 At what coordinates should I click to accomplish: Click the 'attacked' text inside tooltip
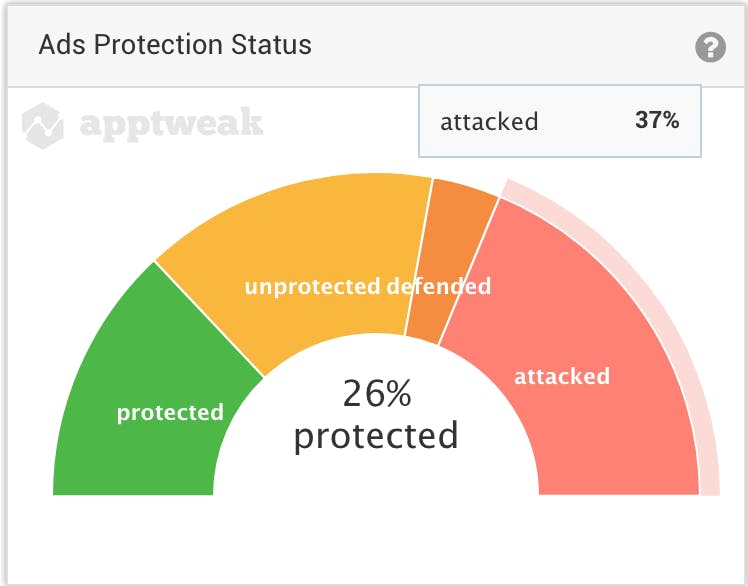489,122
